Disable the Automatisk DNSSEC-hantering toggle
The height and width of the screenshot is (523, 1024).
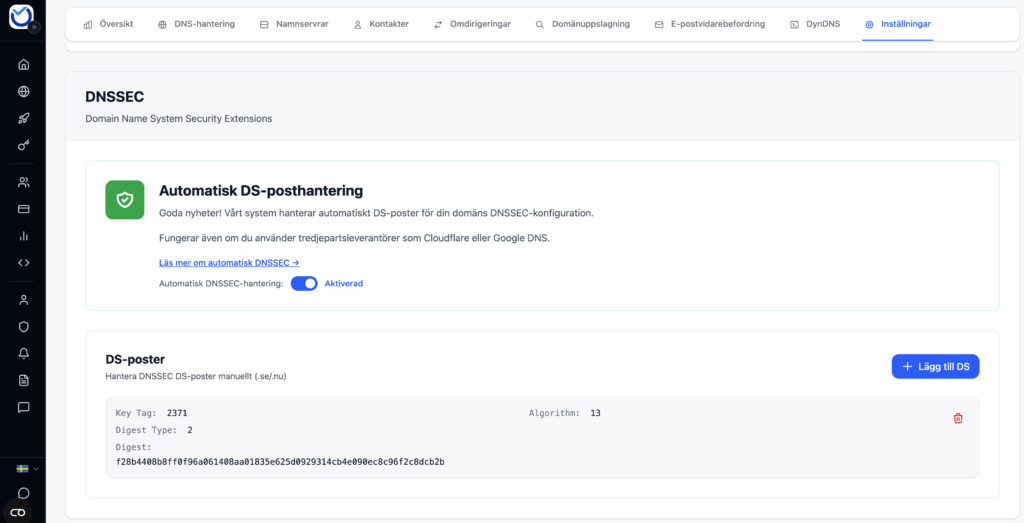[x=303, y=283]
